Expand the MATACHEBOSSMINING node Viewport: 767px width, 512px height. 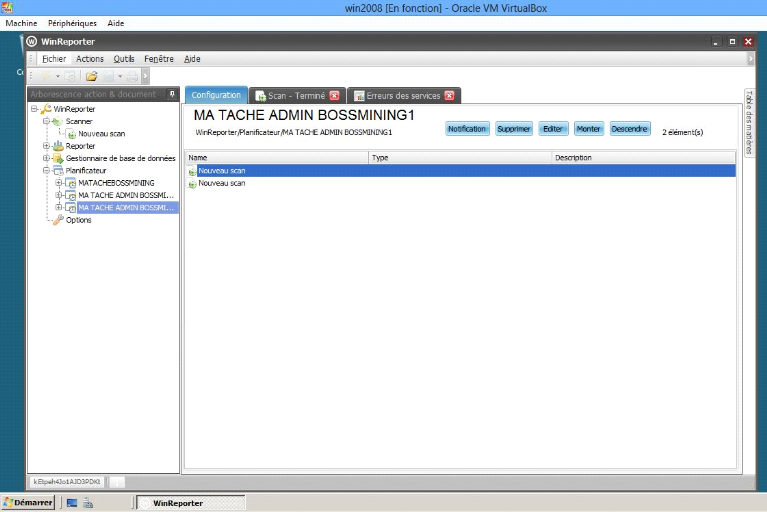click(x=59, y=182)
